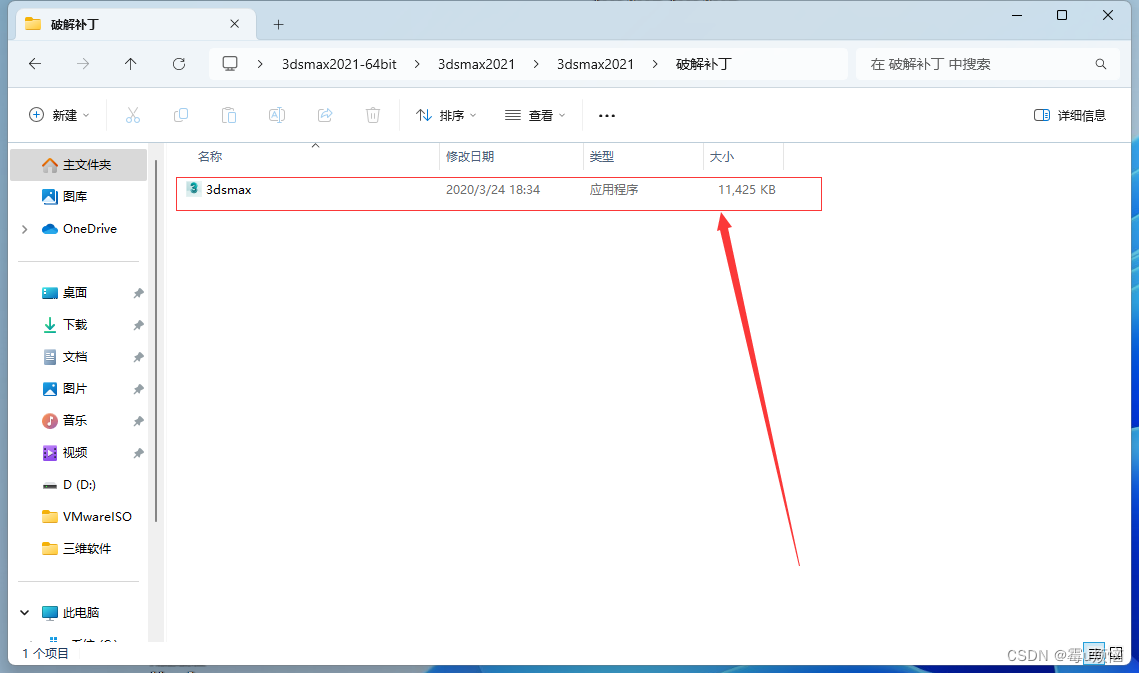1139x673 pixels.
Task: Click the Rename icon in toolbar
Action: tap(277, 115)
